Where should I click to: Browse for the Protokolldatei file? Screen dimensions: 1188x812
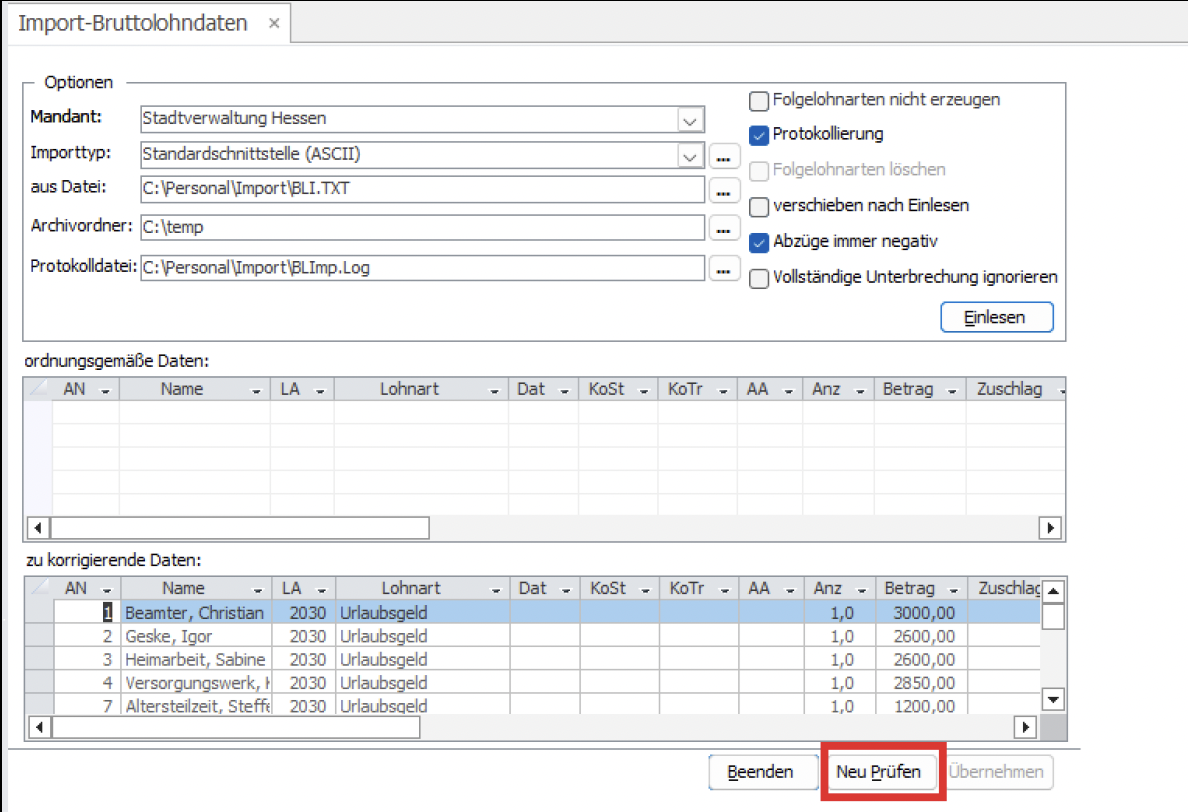(x=724, y=268)
